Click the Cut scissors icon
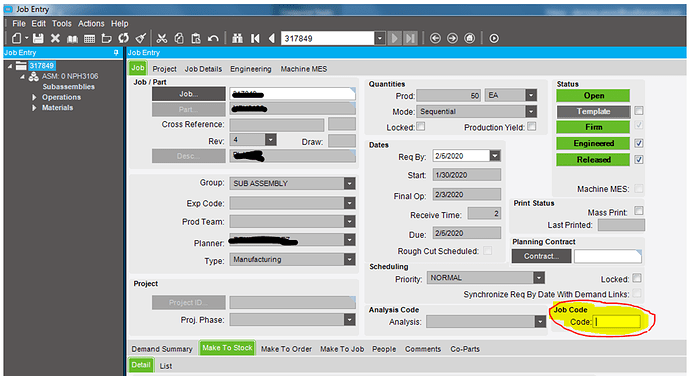The width and height of the screenshot is (690, 376). (x=162, y=38)
